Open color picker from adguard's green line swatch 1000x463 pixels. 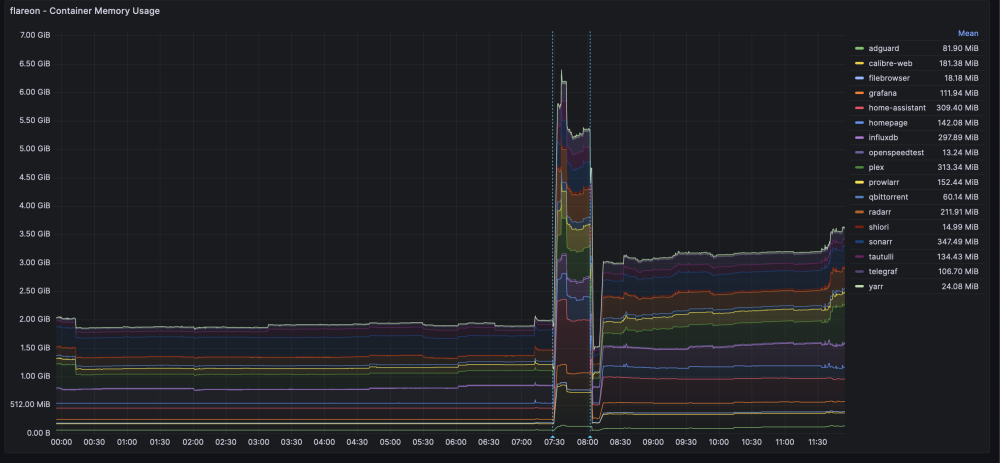point(859,48)
